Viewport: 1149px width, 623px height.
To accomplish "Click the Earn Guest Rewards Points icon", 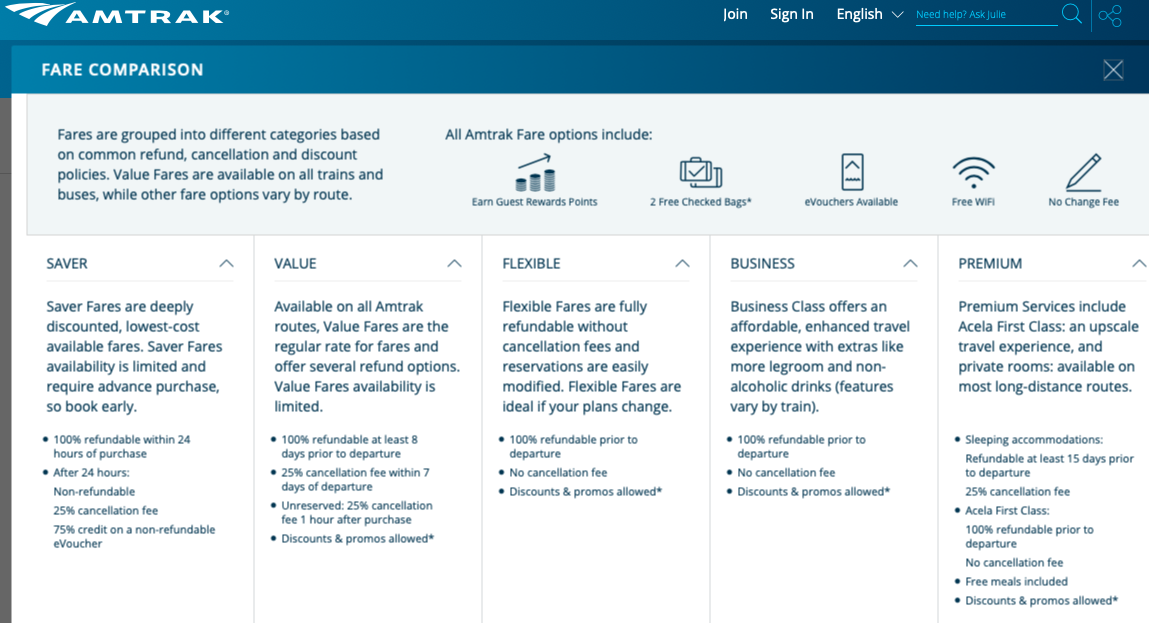I will [535, 173].
